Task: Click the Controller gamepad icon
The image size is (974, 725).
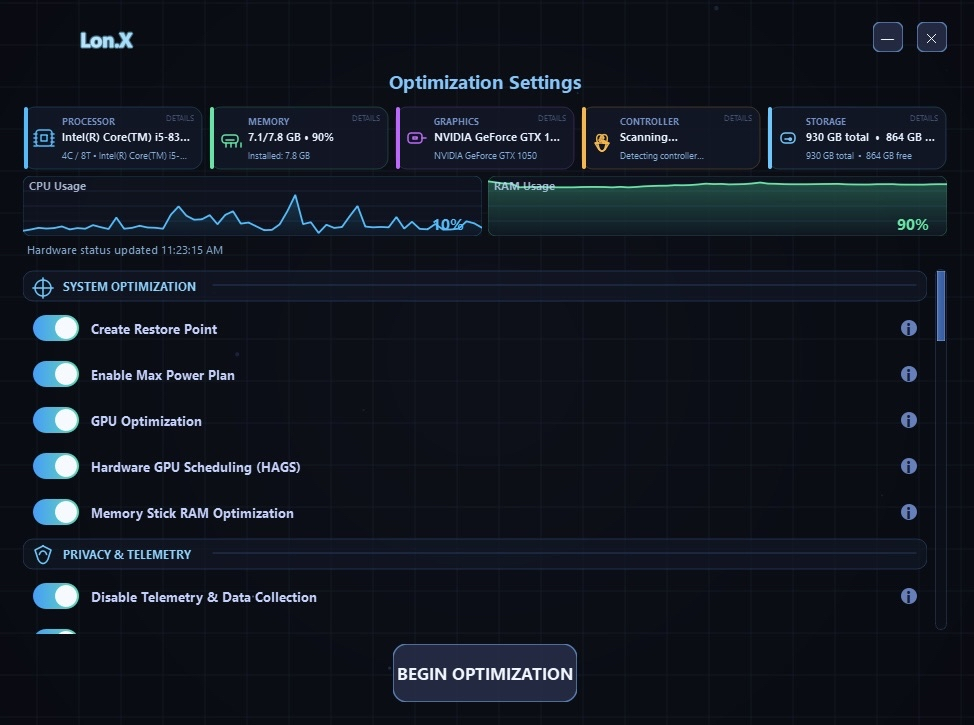Action: [601, 142]
